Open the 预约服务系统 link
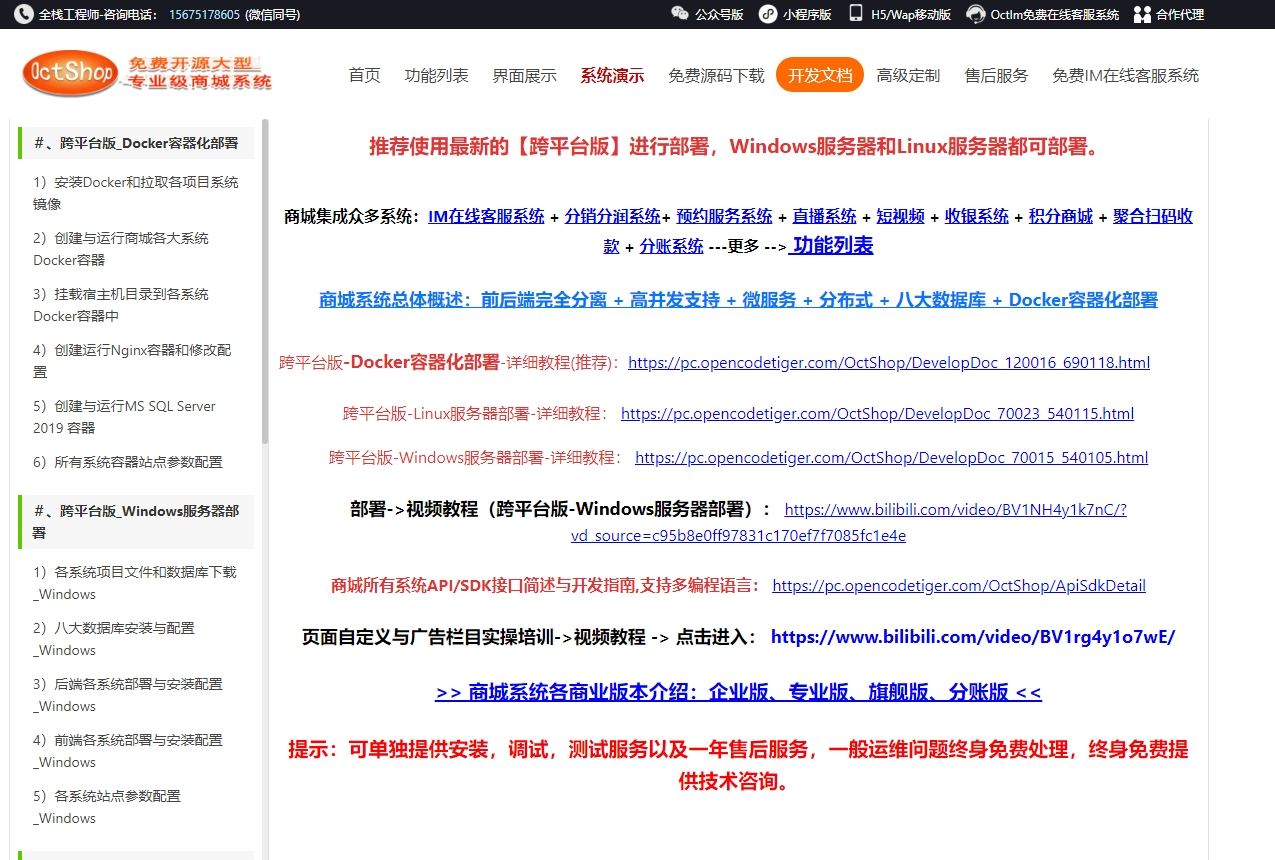Screen dimensions: 1275x860 (724, 216)
